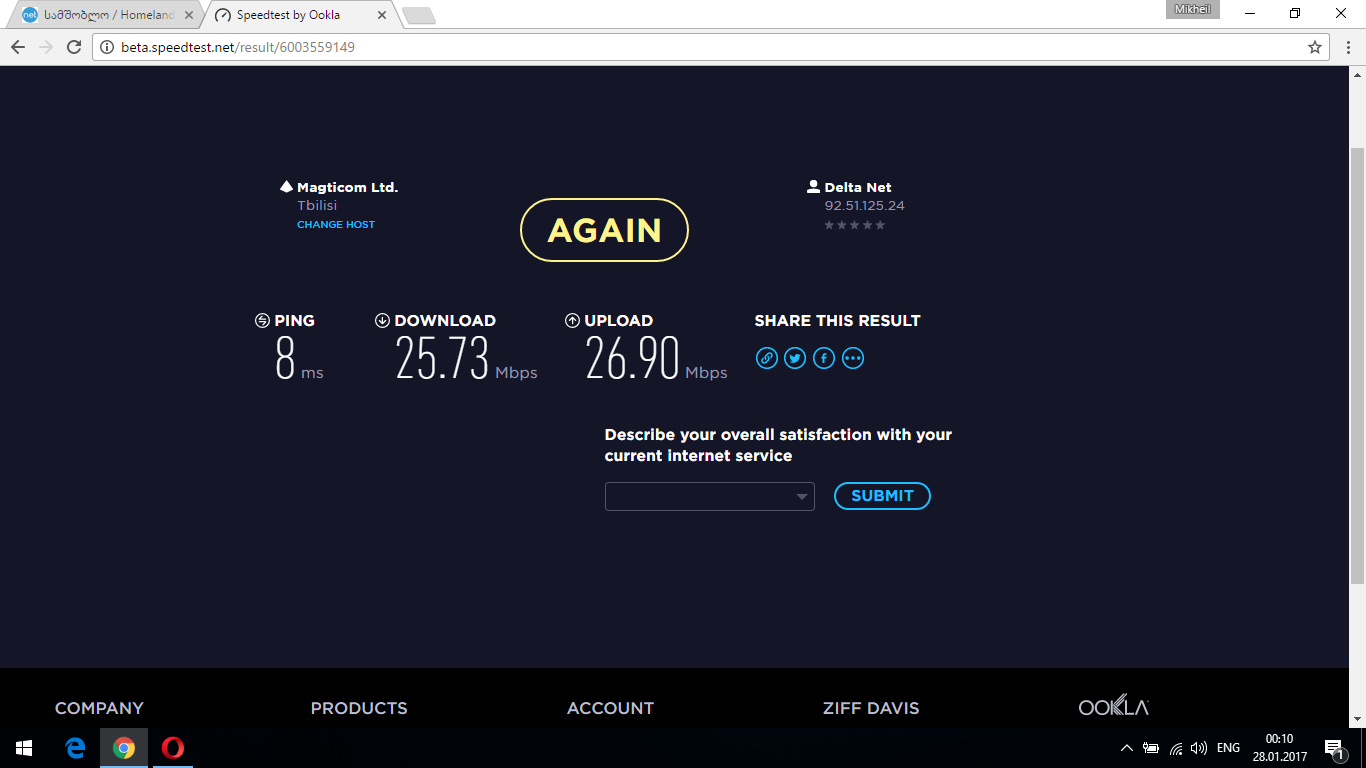
Task: Open a new tab
Action: 418,16
